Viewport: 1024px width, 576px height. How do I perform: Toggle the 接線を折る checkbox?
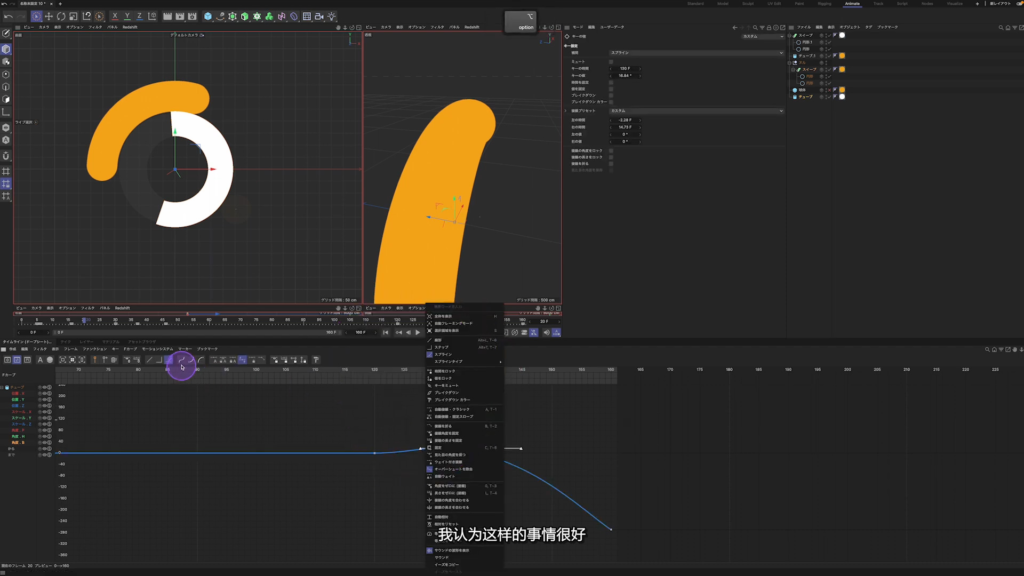[611, 162]
